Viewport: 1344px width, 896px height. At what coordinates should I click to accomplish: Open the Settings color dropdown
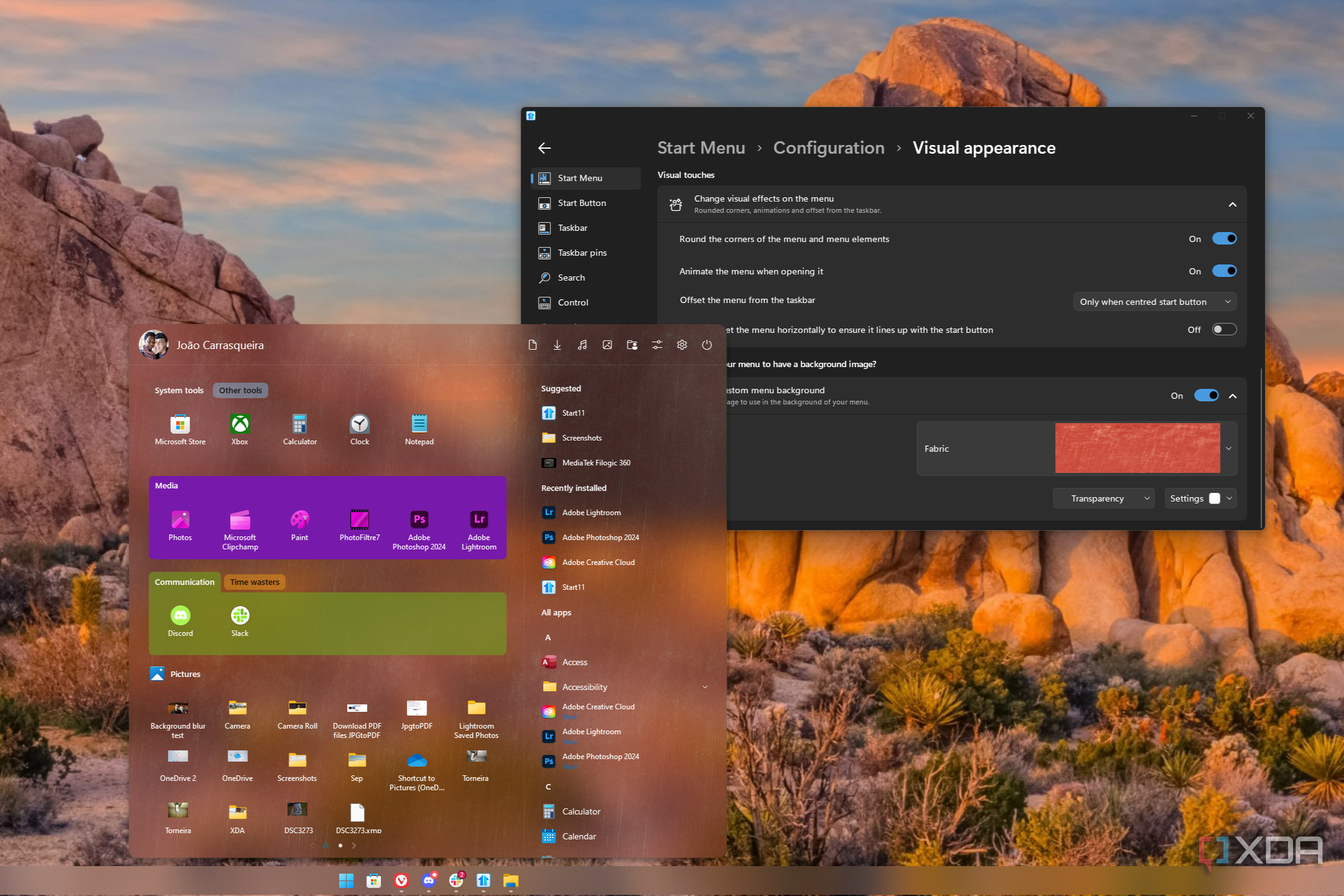tap(1200, 498)
